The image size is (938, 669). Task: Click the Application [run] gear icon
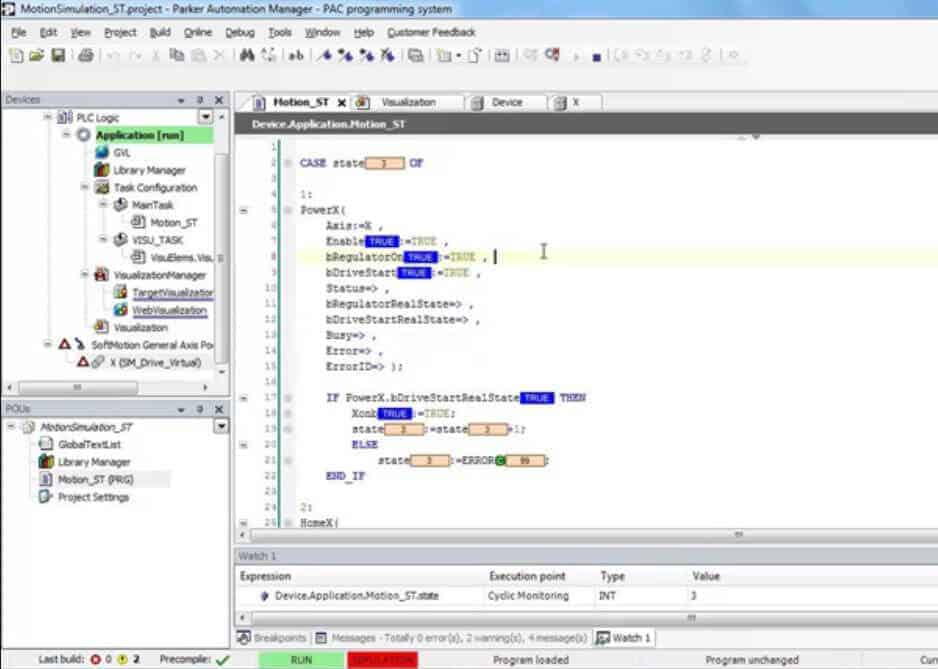click(x=84, y=135)
